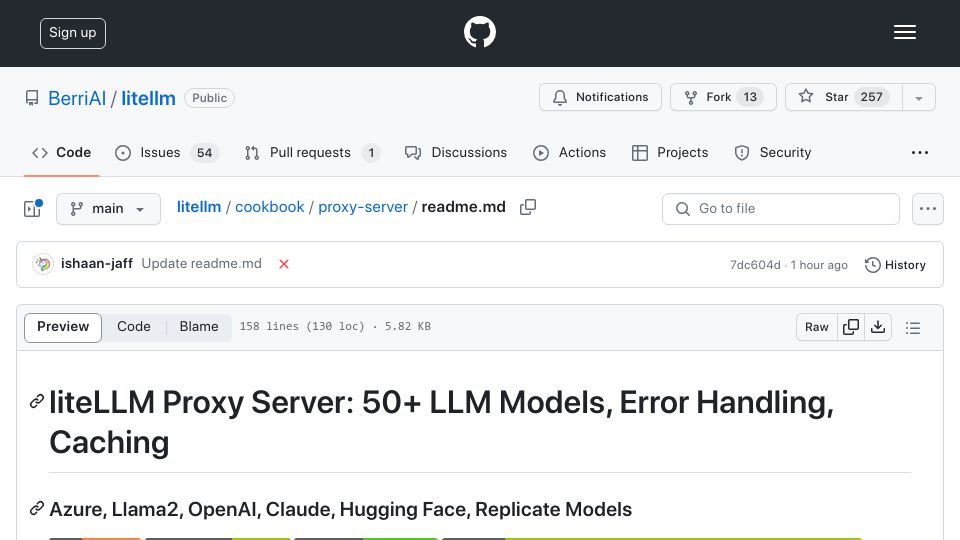Click the Sign up button
This screenshot has width=960, height=540.
tap(73, 33)
